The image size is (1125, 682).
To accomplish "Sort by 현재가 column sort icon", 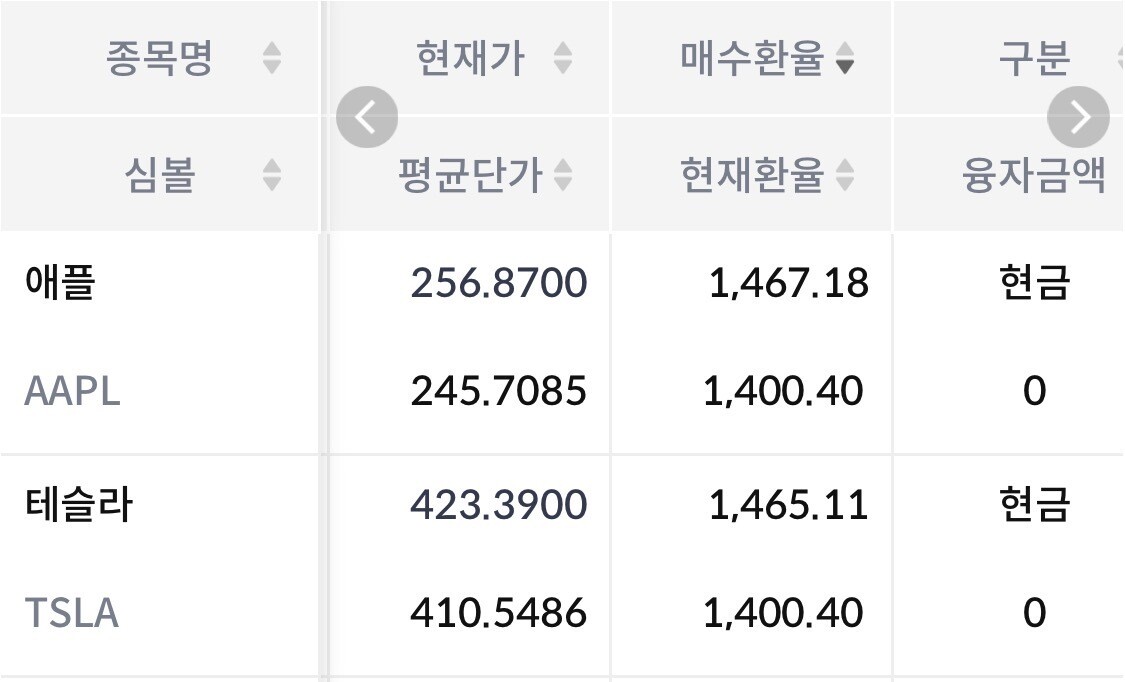I will [x=563, y=59].
